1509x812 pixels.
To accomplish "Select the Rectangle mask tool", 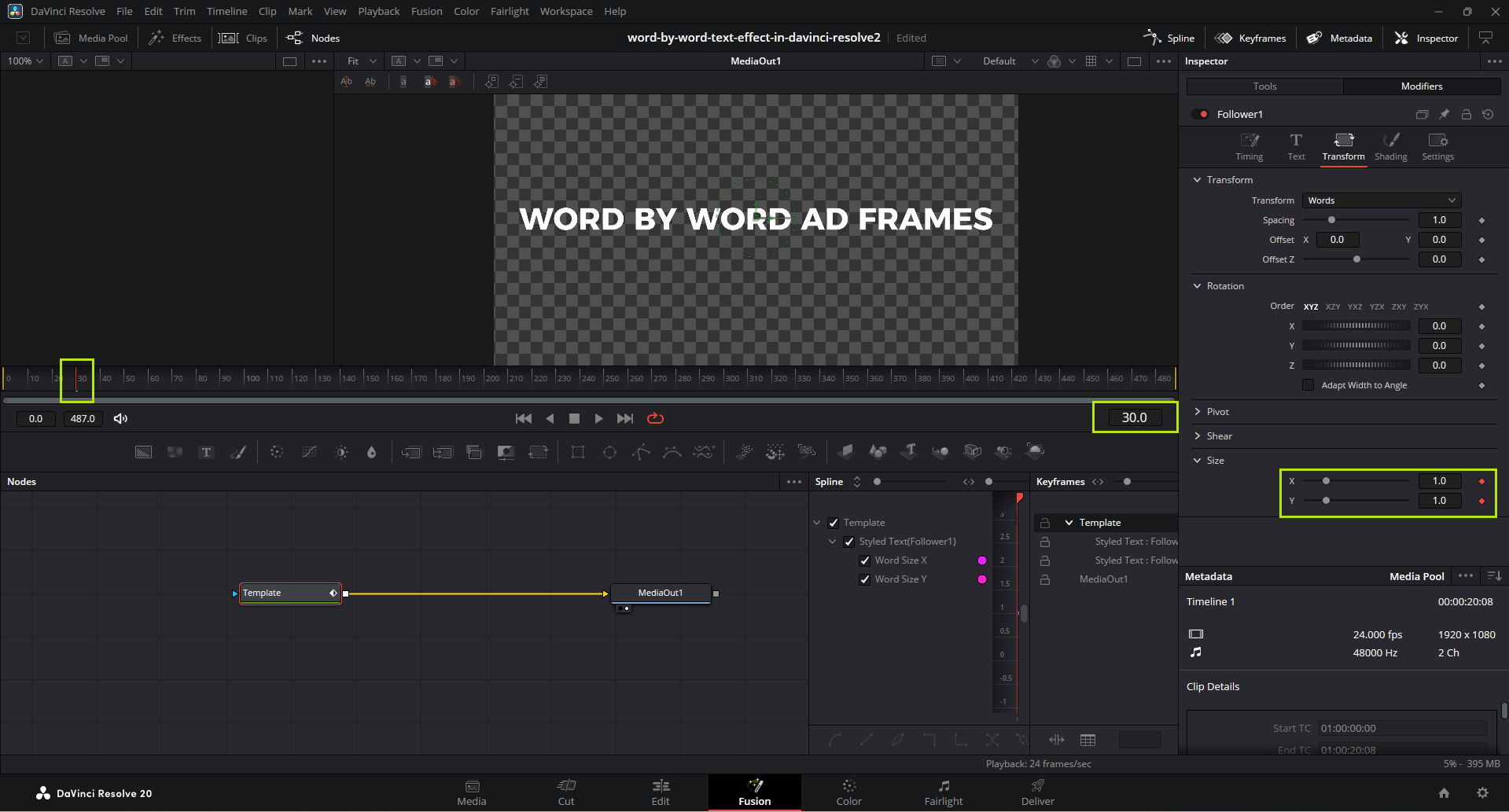I will click(578, 452).
